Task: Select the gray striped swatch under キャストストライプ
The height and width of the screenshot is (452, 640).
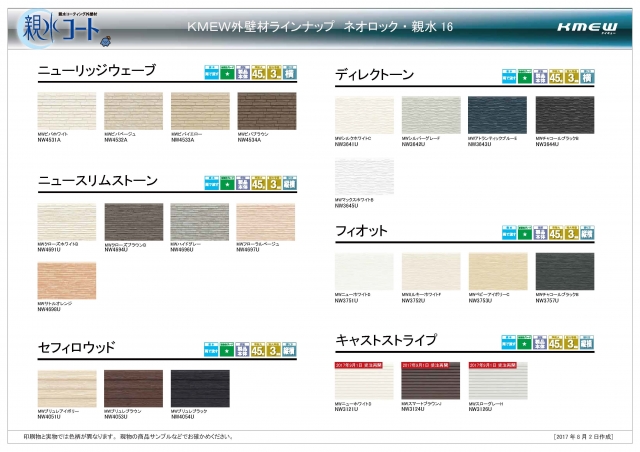Action: (498, 381)
